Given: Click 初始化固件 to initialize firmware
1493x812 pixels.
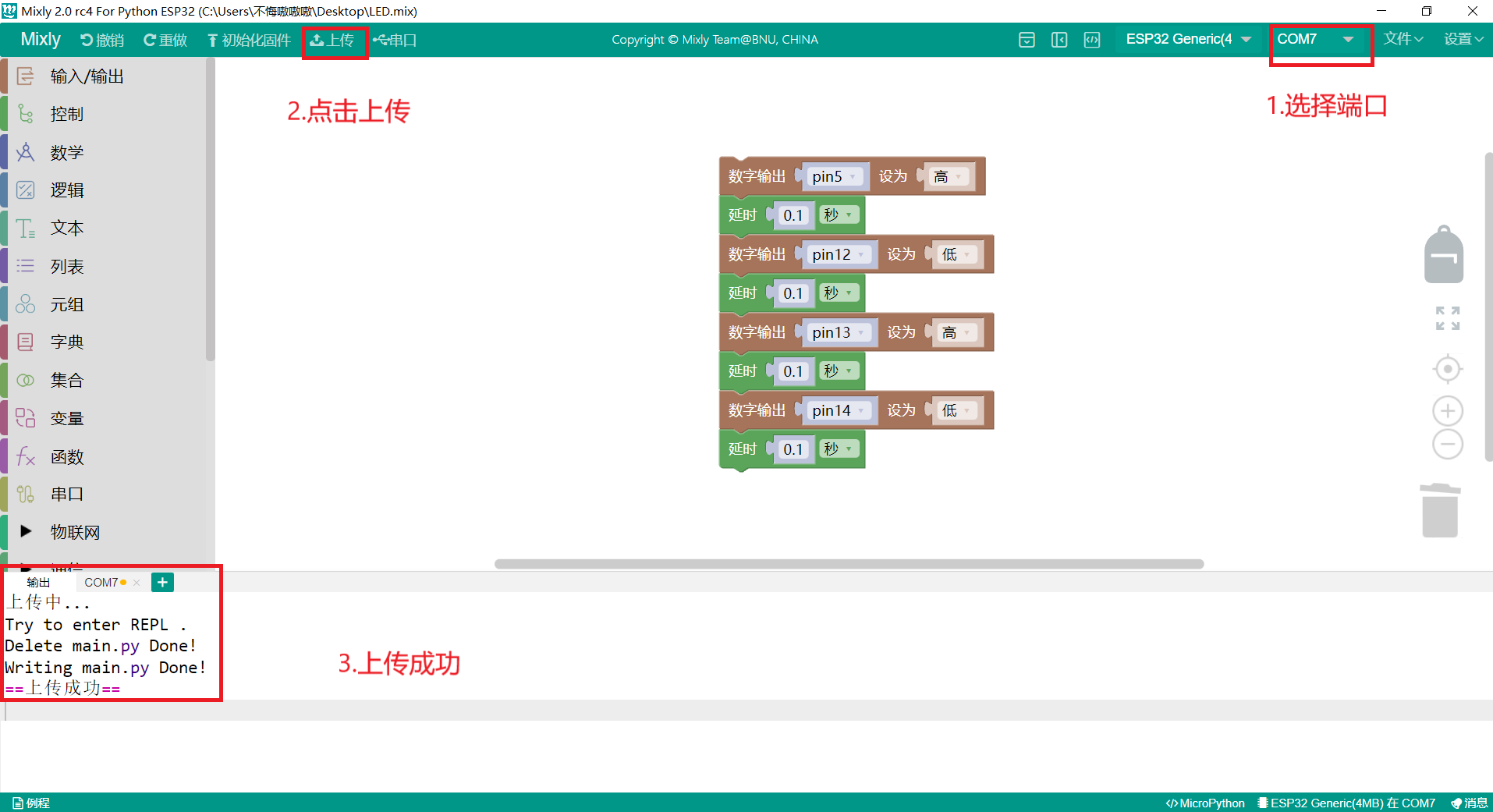Looking at the screenshot, I should (249, 40).
